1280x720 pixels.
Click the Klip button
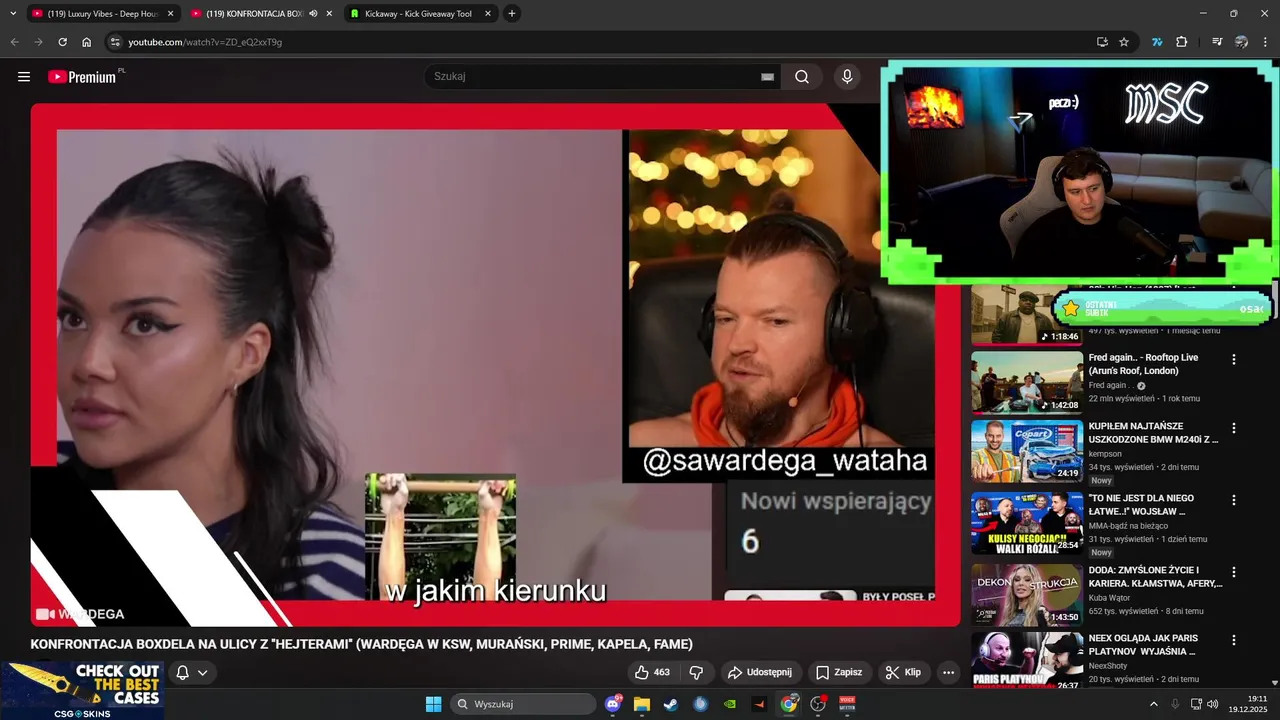pos(903,672)
